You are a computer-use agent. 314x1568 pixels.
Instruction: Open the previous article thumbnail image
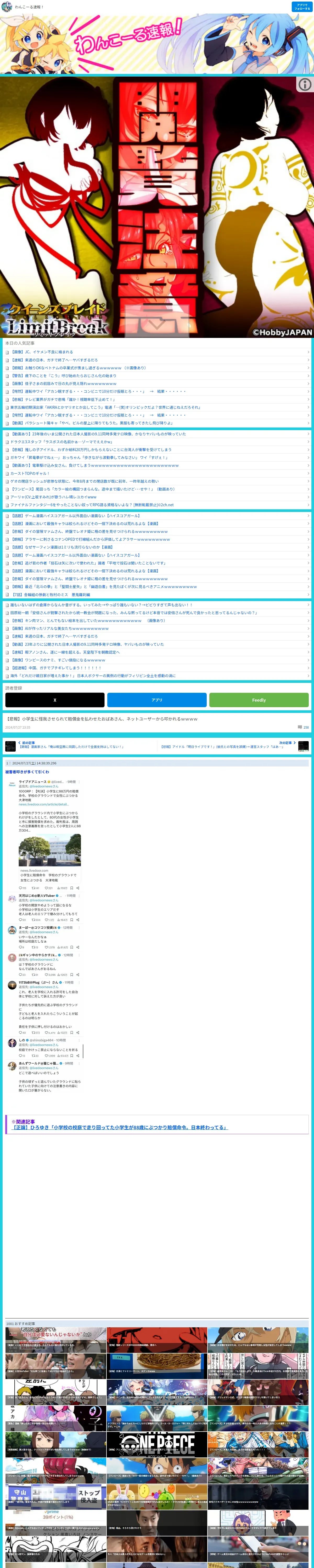tap(10, 746)
